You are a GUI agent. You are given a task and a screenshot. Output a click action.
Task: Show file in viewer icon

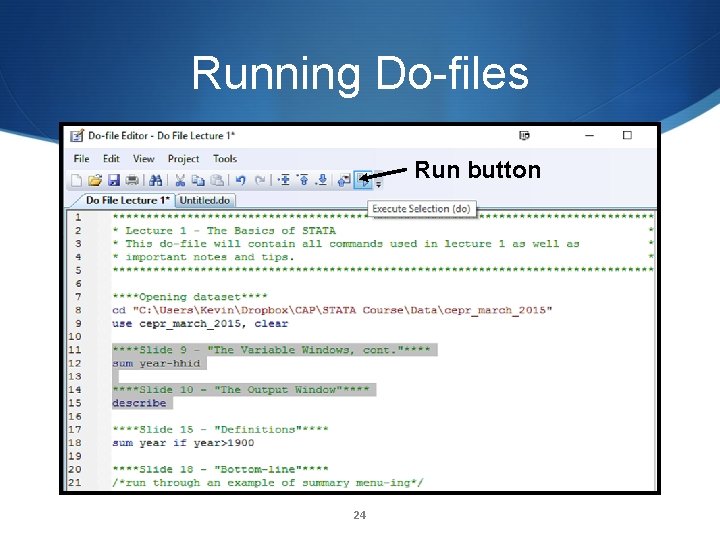pos(344,180)
